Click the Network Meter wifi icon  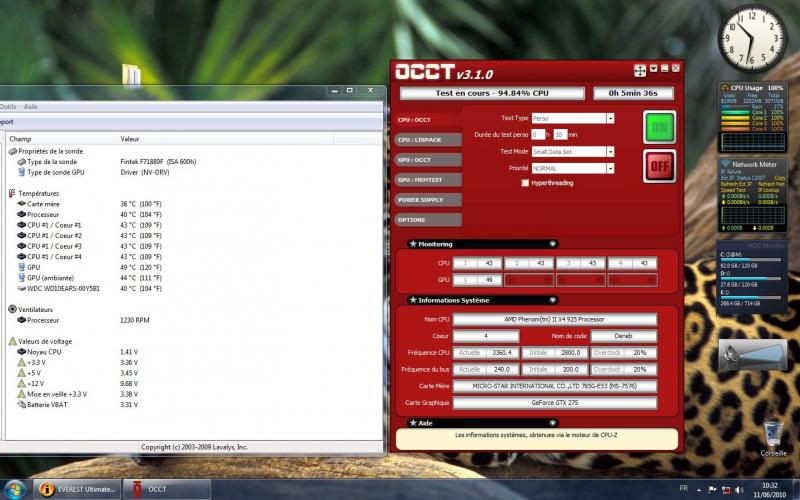(x=725, y=164)
